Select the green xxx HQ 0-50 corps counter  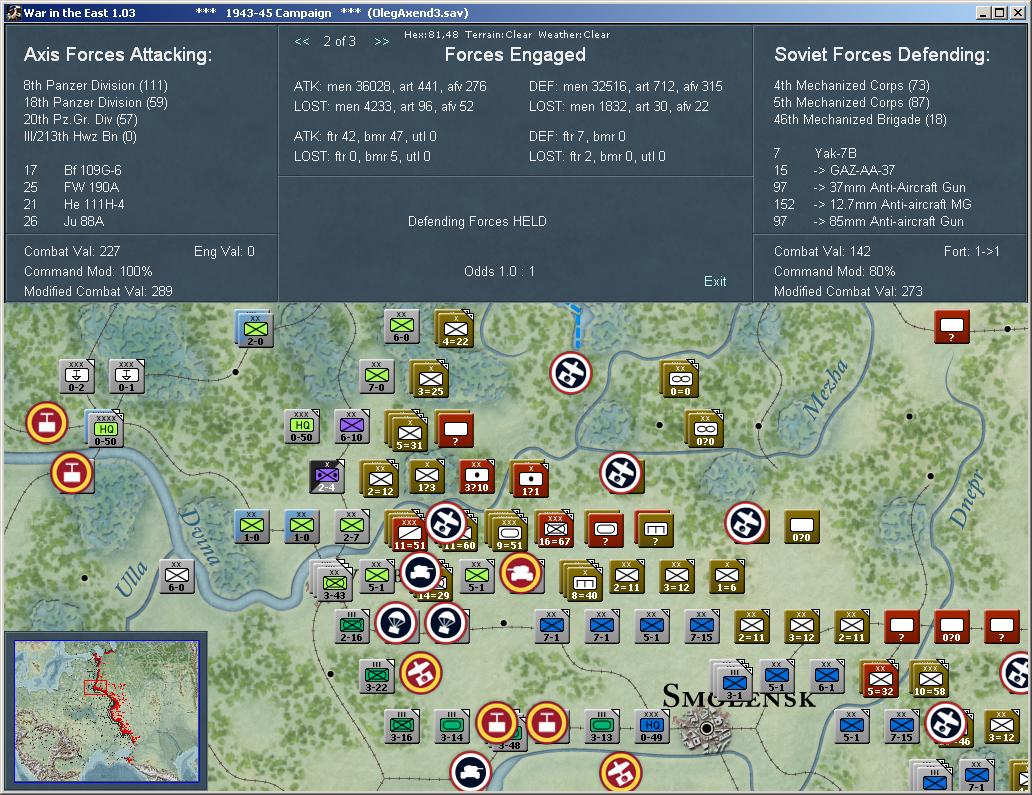coord(301,426)
